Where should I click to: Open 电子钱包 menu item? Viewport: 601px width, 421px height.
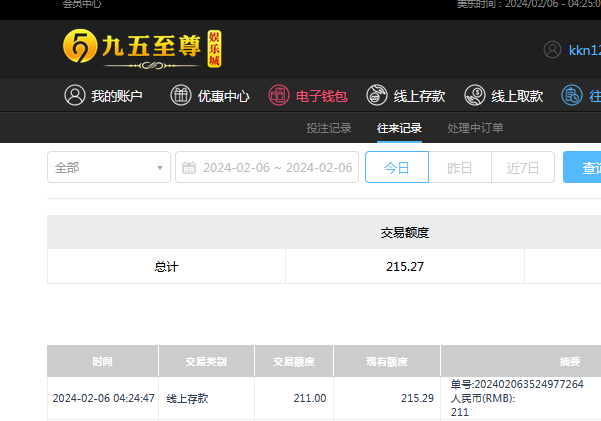322,96
